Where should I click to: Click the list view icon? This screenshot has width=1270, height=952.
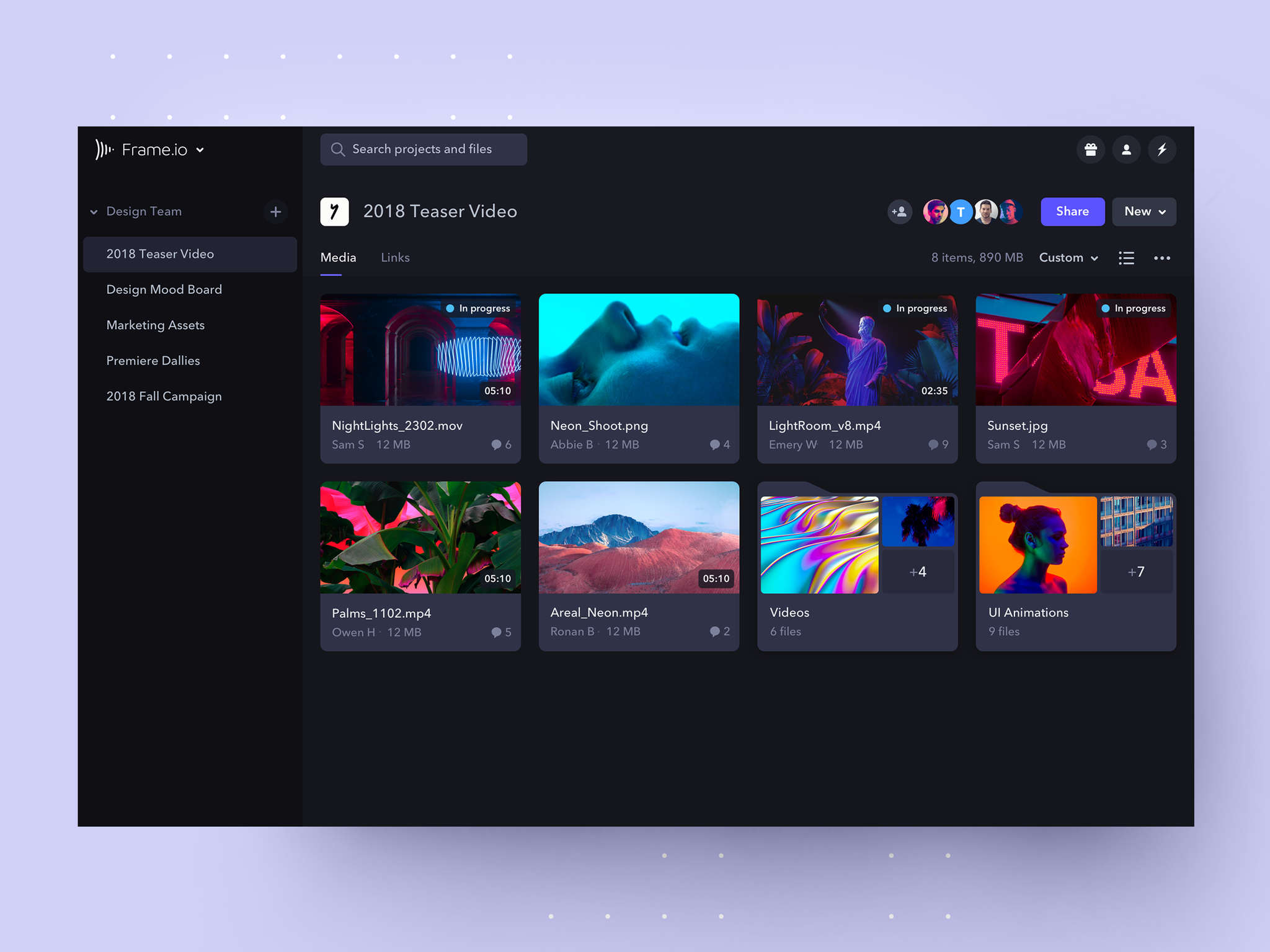1127,258
